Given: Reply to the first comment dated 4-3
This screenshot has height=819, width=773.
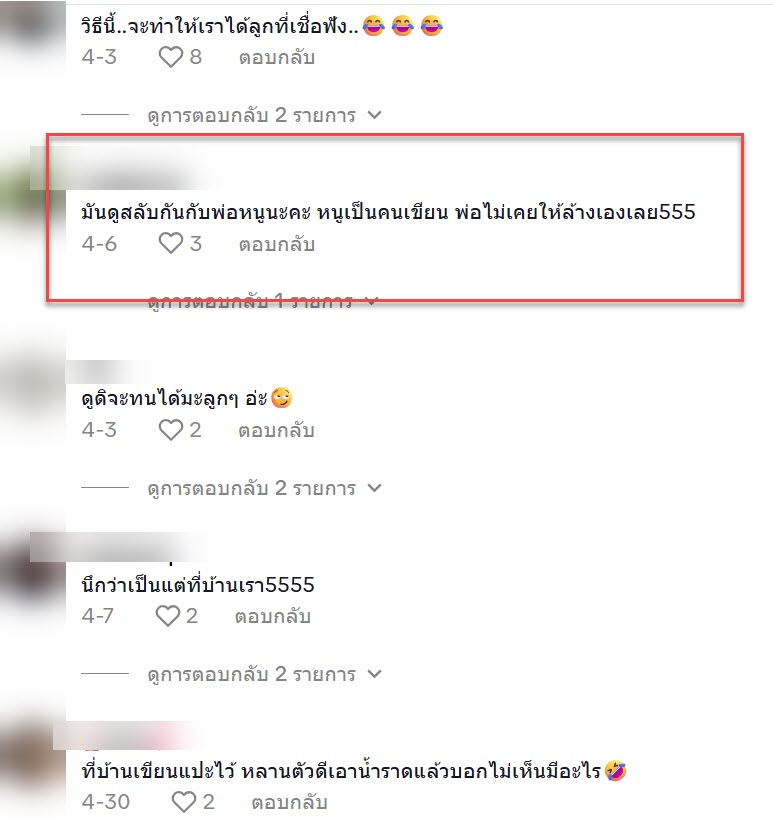Looking at the screenshot, I should (x=277, y=57).
